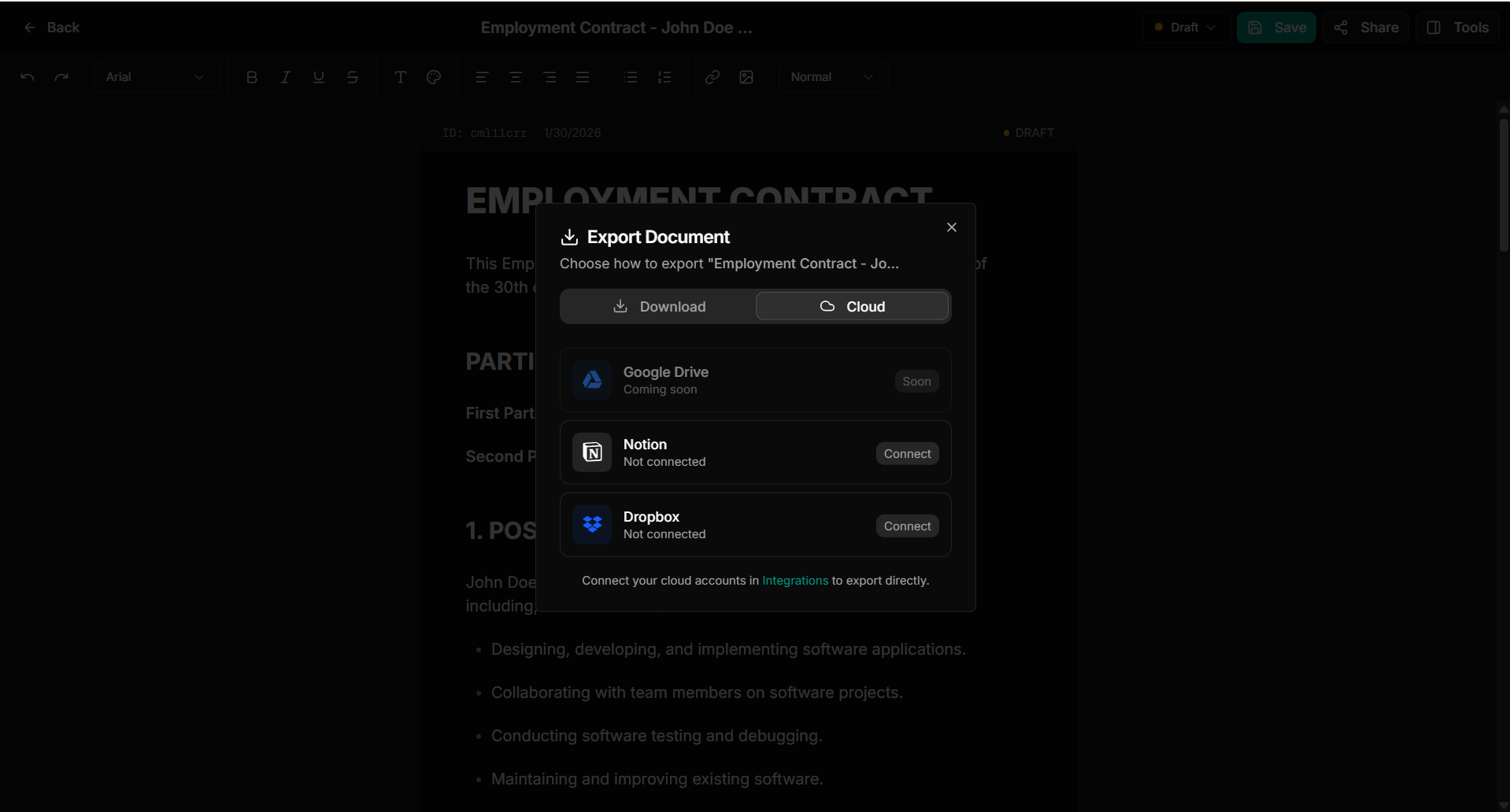The height and width of the screenshot is (812, 1510).
Task: Click the Export Document download icon
Action: coord(569,237)
